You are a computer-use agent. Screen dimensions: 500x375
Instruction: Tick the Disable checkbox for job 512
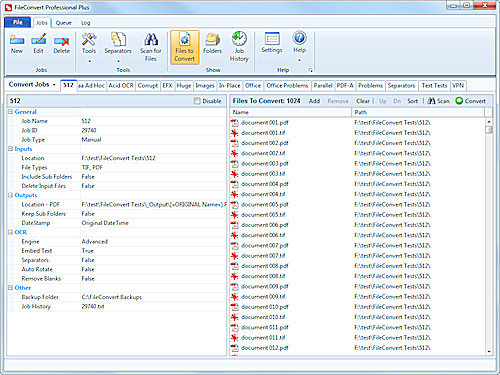[x=197, y=101]
